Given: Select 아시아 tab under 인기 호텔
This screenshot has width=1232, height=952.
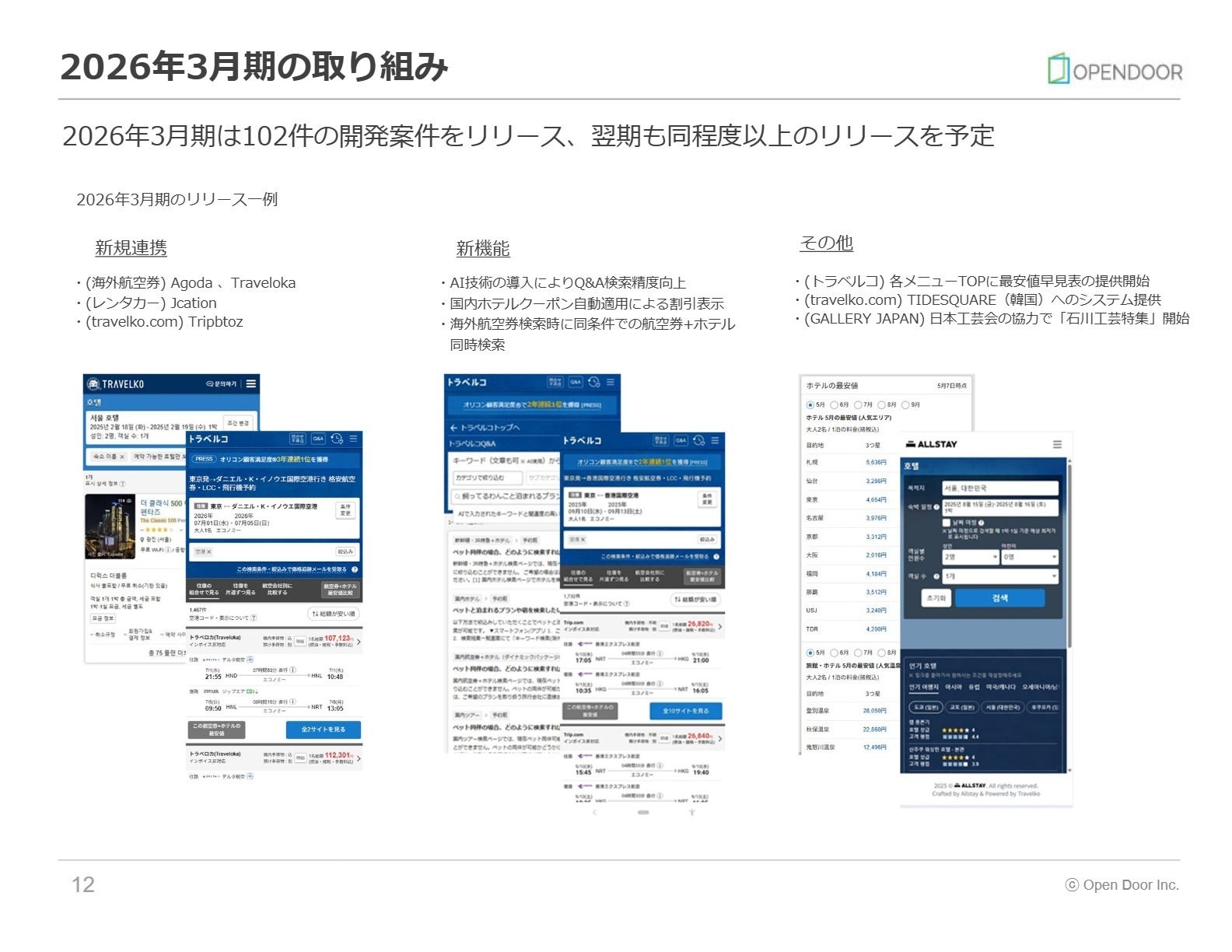Looking at the screenshot, I should click(x=953, y=687).
